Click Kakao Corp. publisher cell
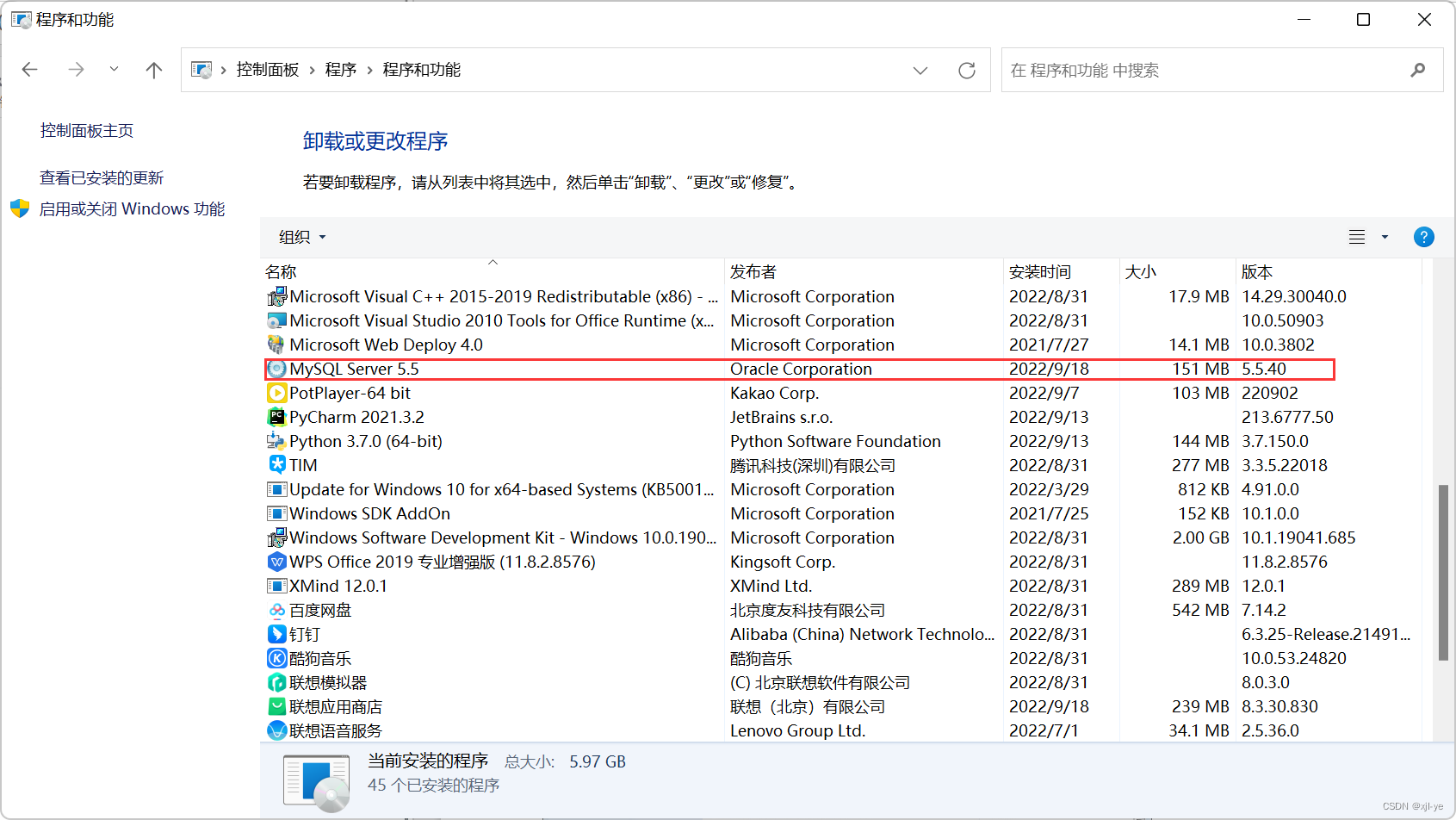Image resolution: width=1456 pixels, height=820 pixels. pyautogui.click(x=774, y=393)
